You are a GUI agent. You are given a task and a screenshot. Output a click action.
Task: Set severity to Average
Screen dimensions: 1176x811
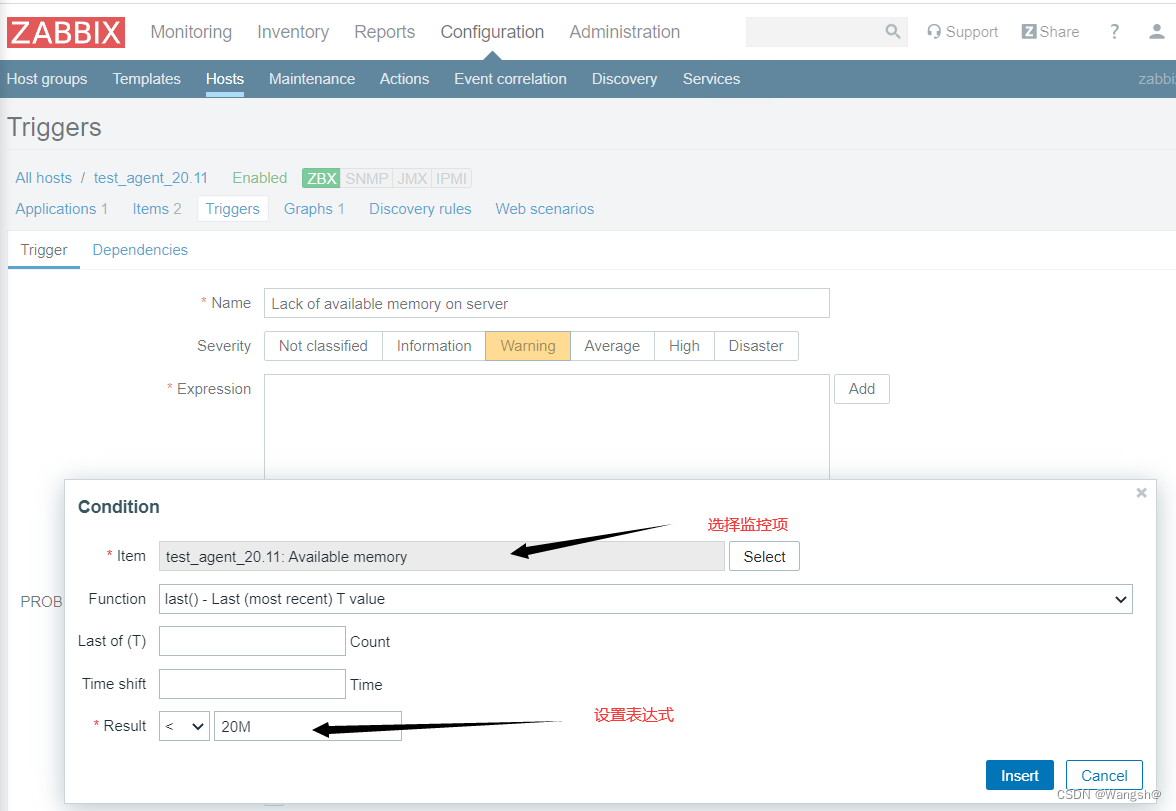612,346
